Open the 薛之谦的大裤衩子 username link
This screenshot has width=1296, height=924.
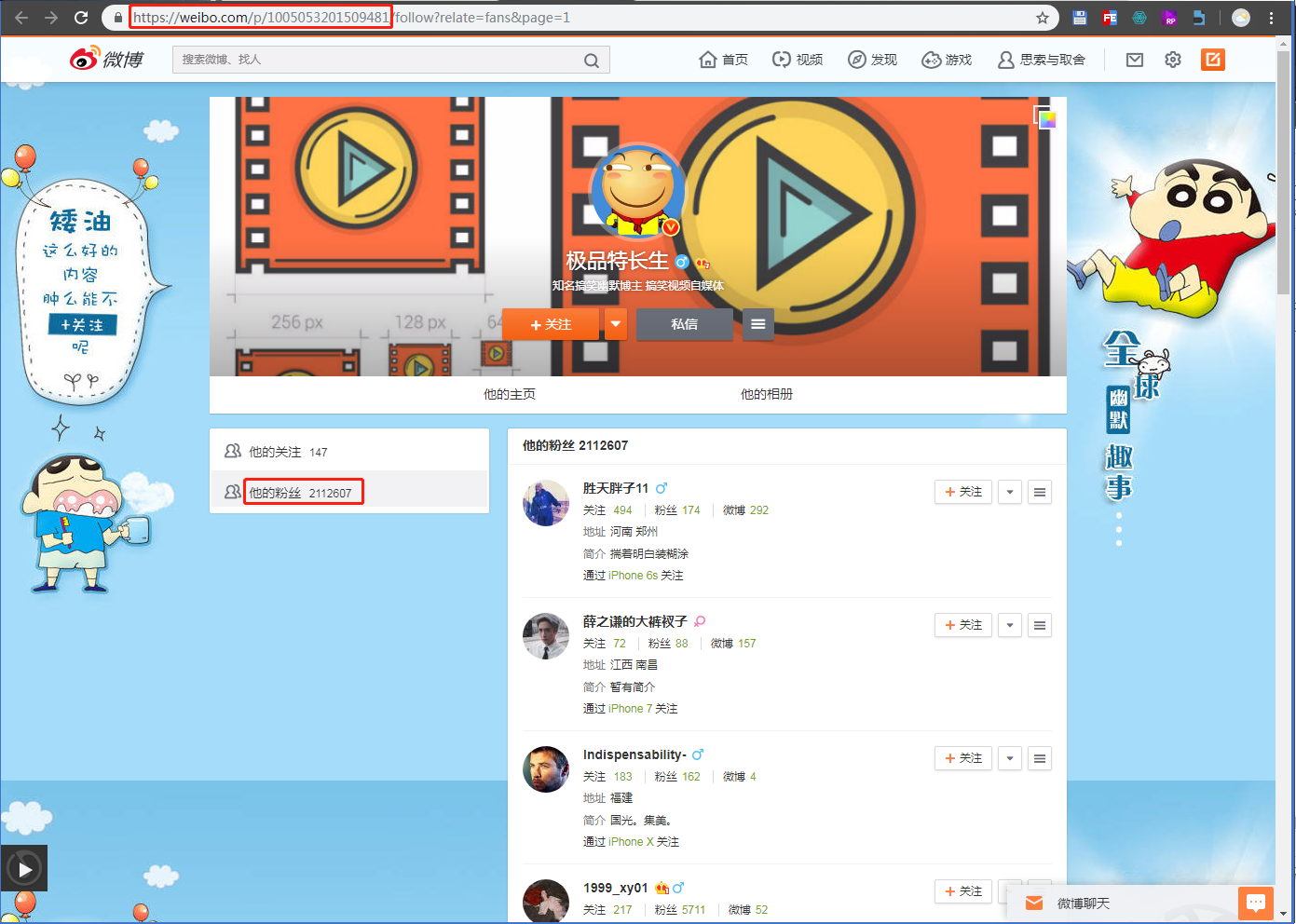point(635,621)
